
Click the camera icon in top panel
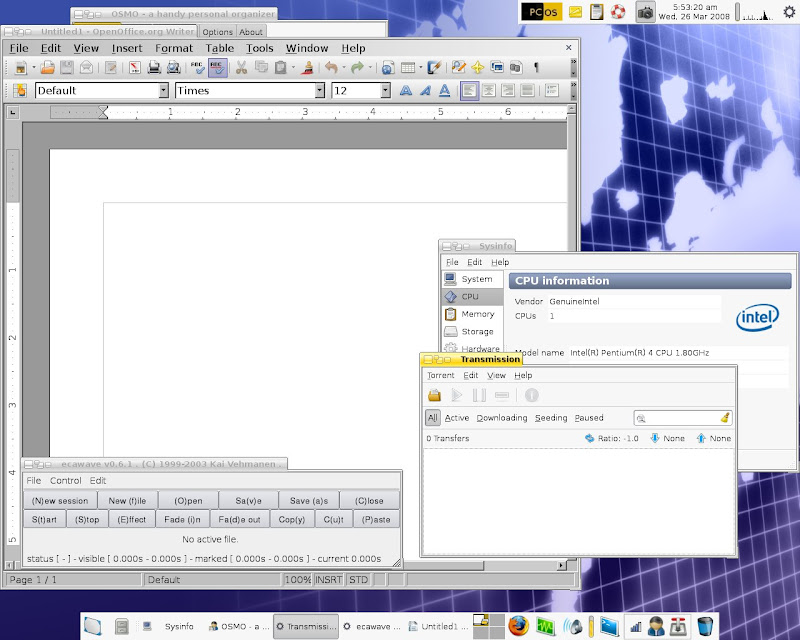645,12
